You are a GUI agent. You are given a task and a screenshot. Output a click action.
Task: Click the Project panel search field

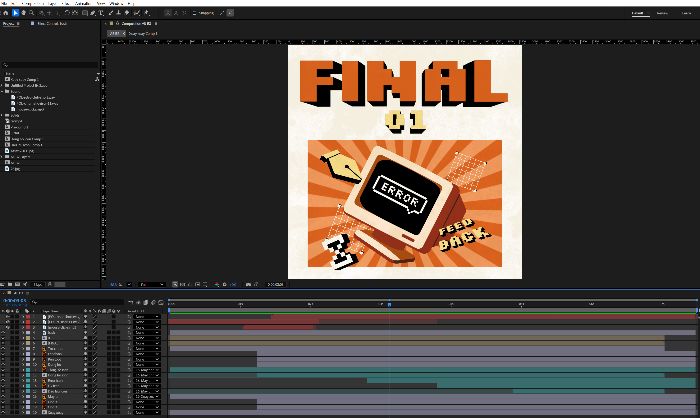pyautogui.click(x=50, y=65)
